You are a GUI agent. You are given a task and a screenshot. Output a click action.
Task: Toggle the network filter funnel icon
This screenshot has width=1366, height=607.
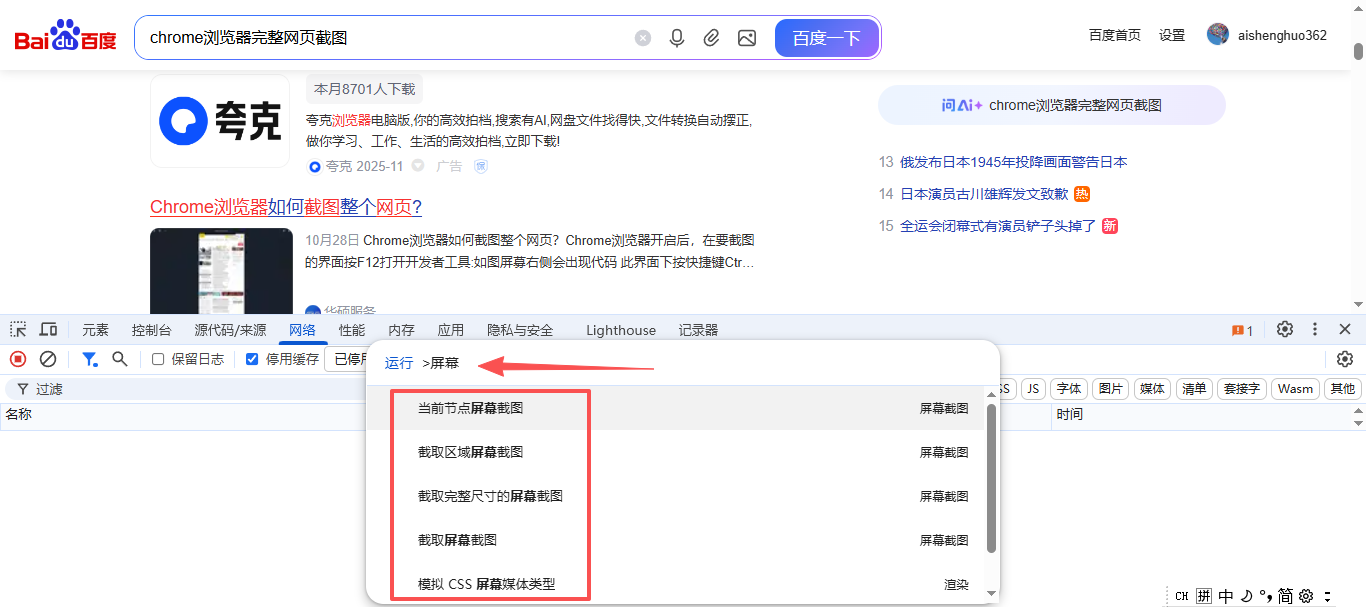pyautogui.click(x=90, y=359)
